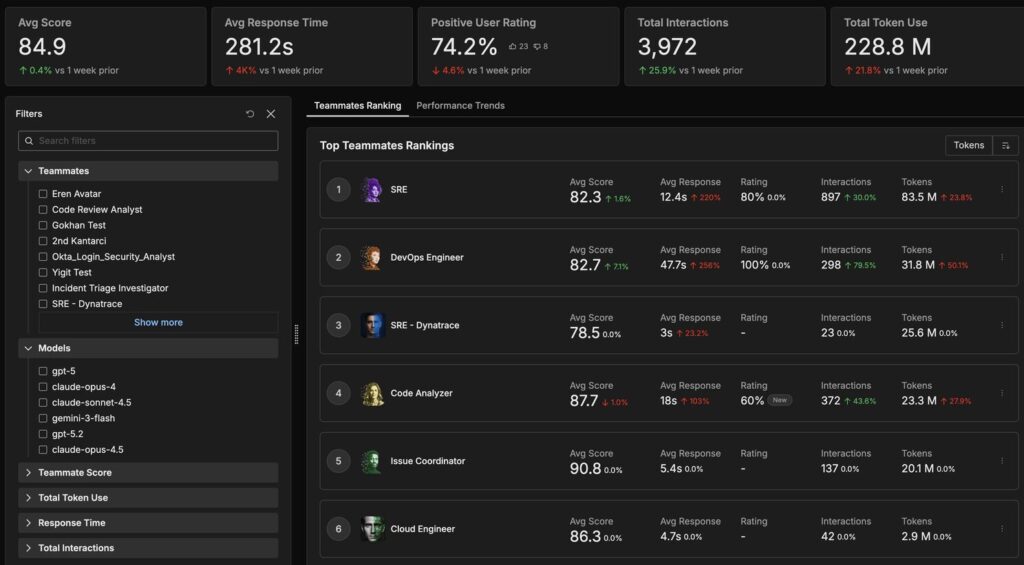Viewport: 1024px width, 565px height.
Task: Open the DevOps Engineer row options menu
Action: pyautogui.click(x=1002, y=257)
